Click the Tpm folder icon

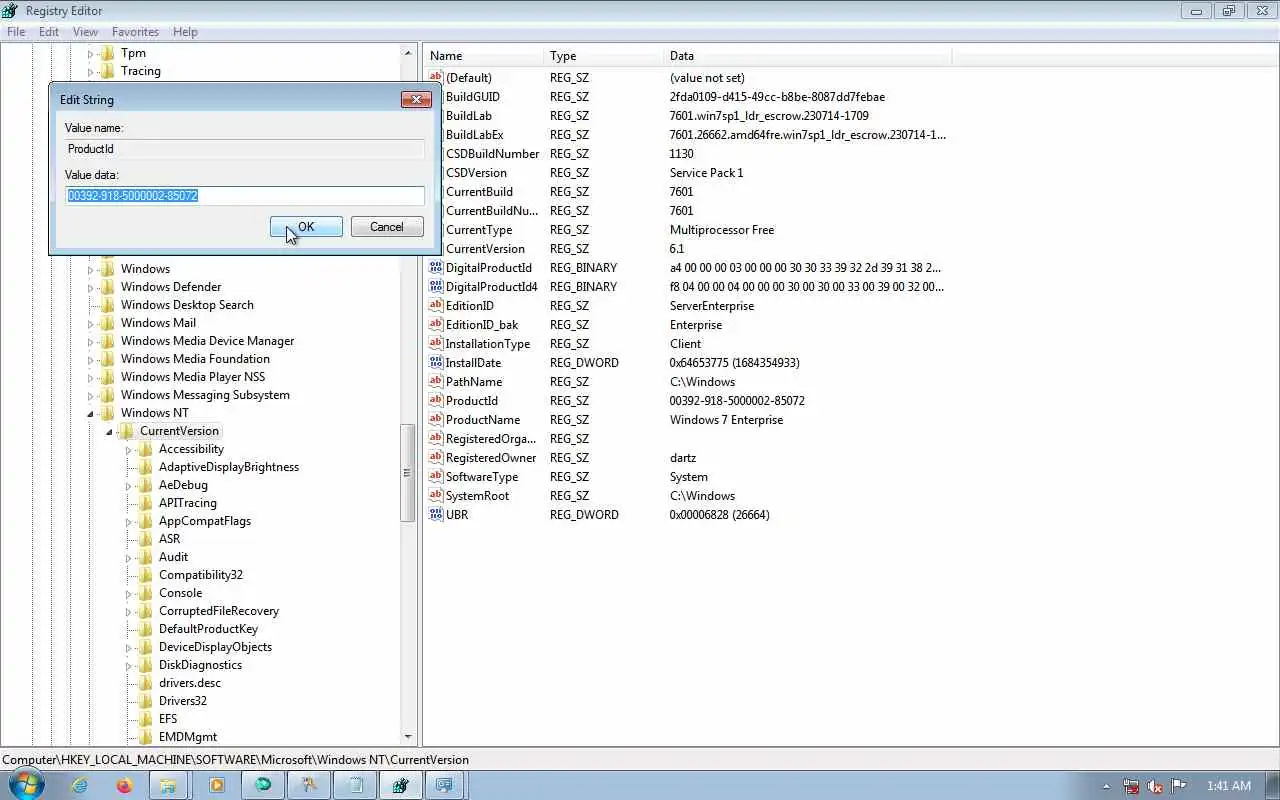pos(108,53)
